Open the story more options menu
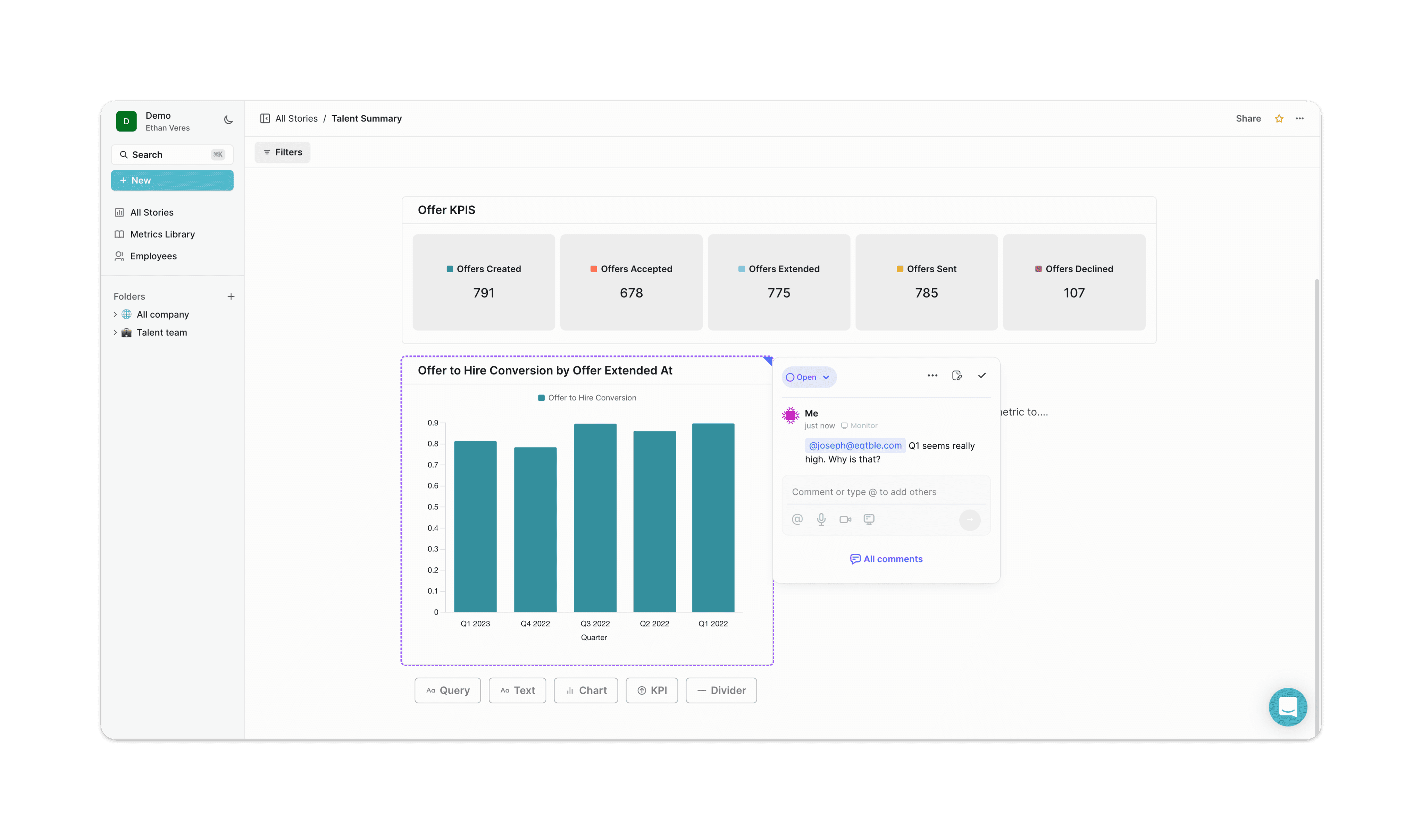The width and height of the screenshot is (1422, 840). [x=1300, y=118]
